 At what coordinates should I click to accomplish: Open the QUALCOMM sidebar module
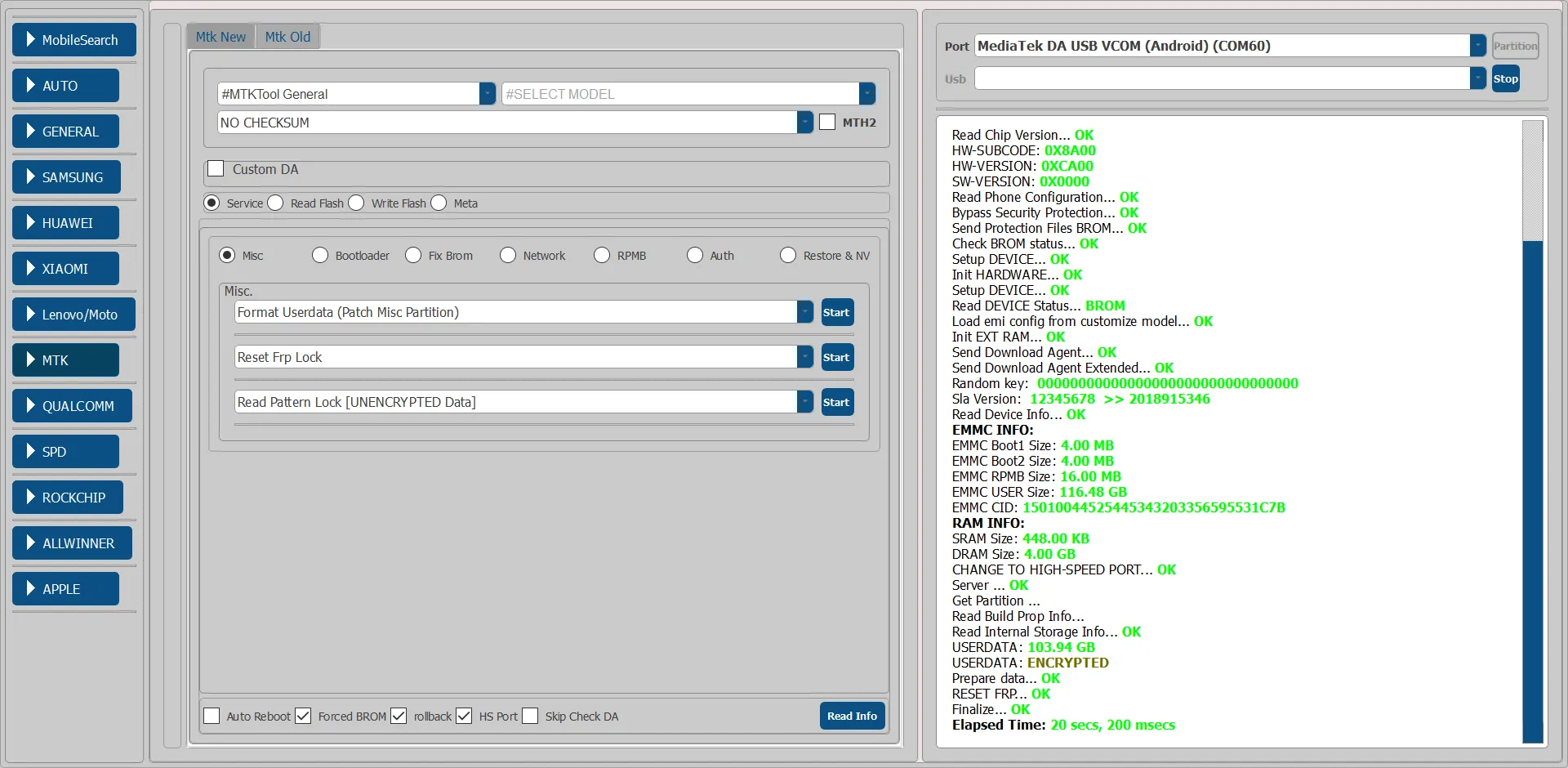coord(72,406)
